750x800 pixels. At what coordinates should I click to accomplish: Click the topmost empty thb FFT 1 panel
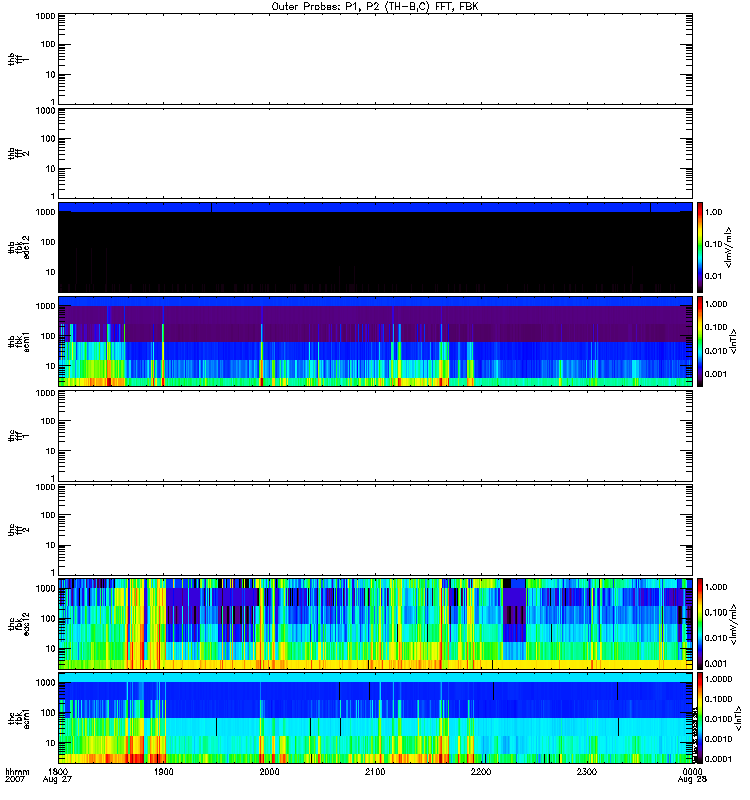tap(375, 57)
